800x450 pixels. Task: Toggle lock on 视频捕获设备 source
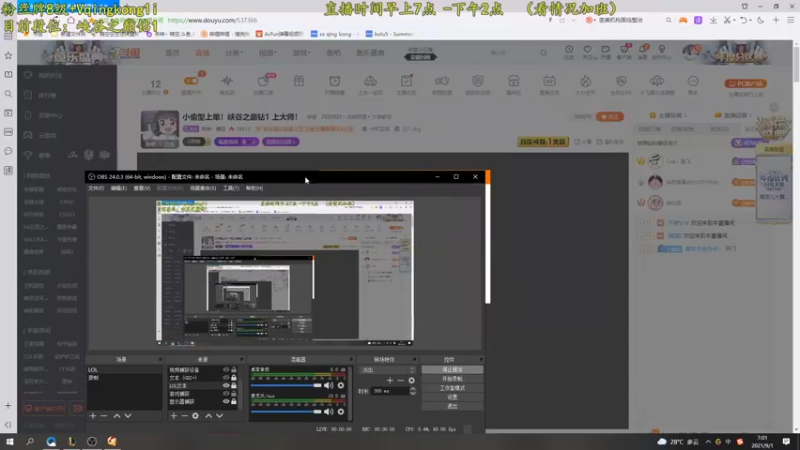[x=234, y=370]
